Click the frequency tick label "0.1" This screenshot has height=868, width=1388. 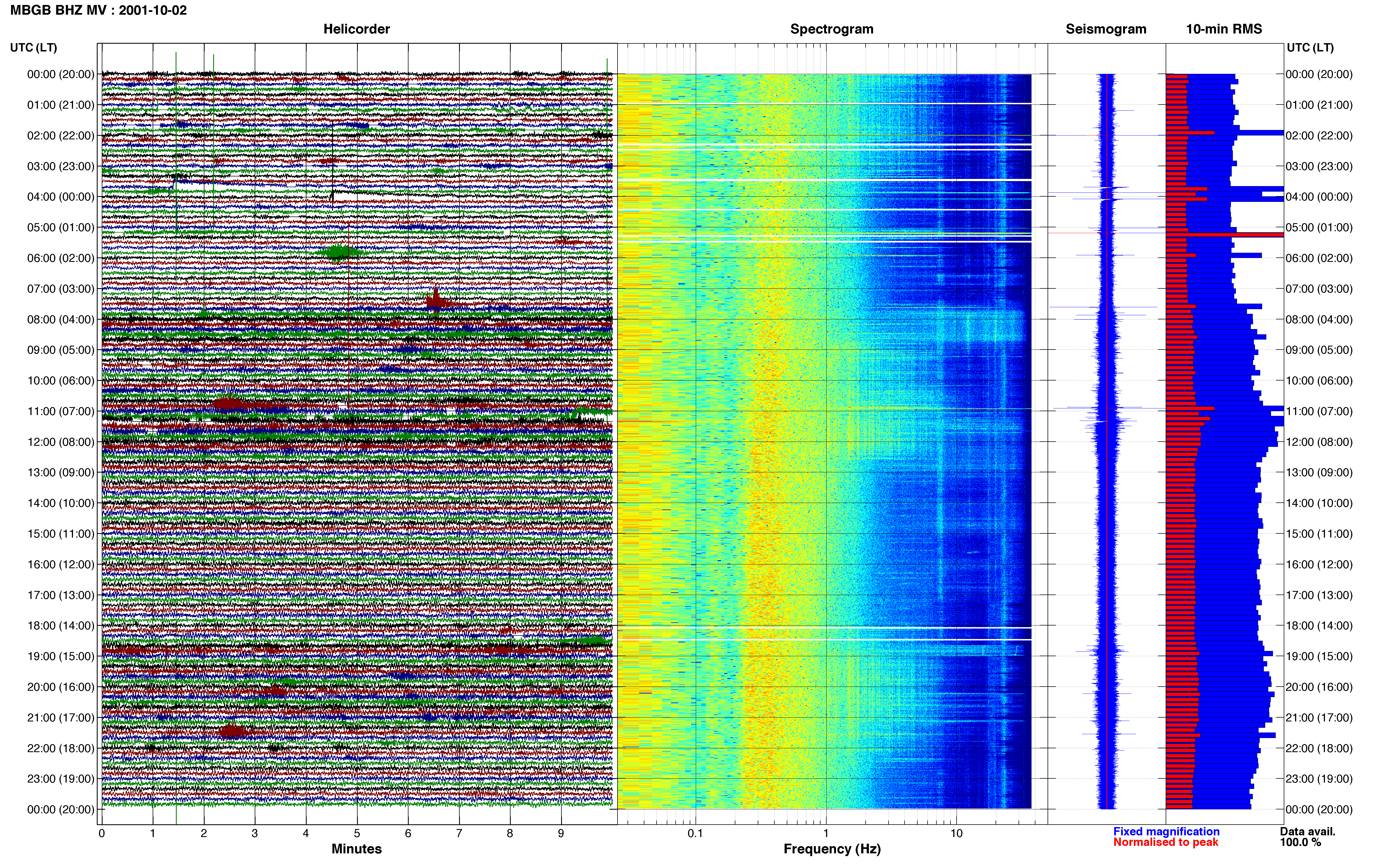click(695, 833)
